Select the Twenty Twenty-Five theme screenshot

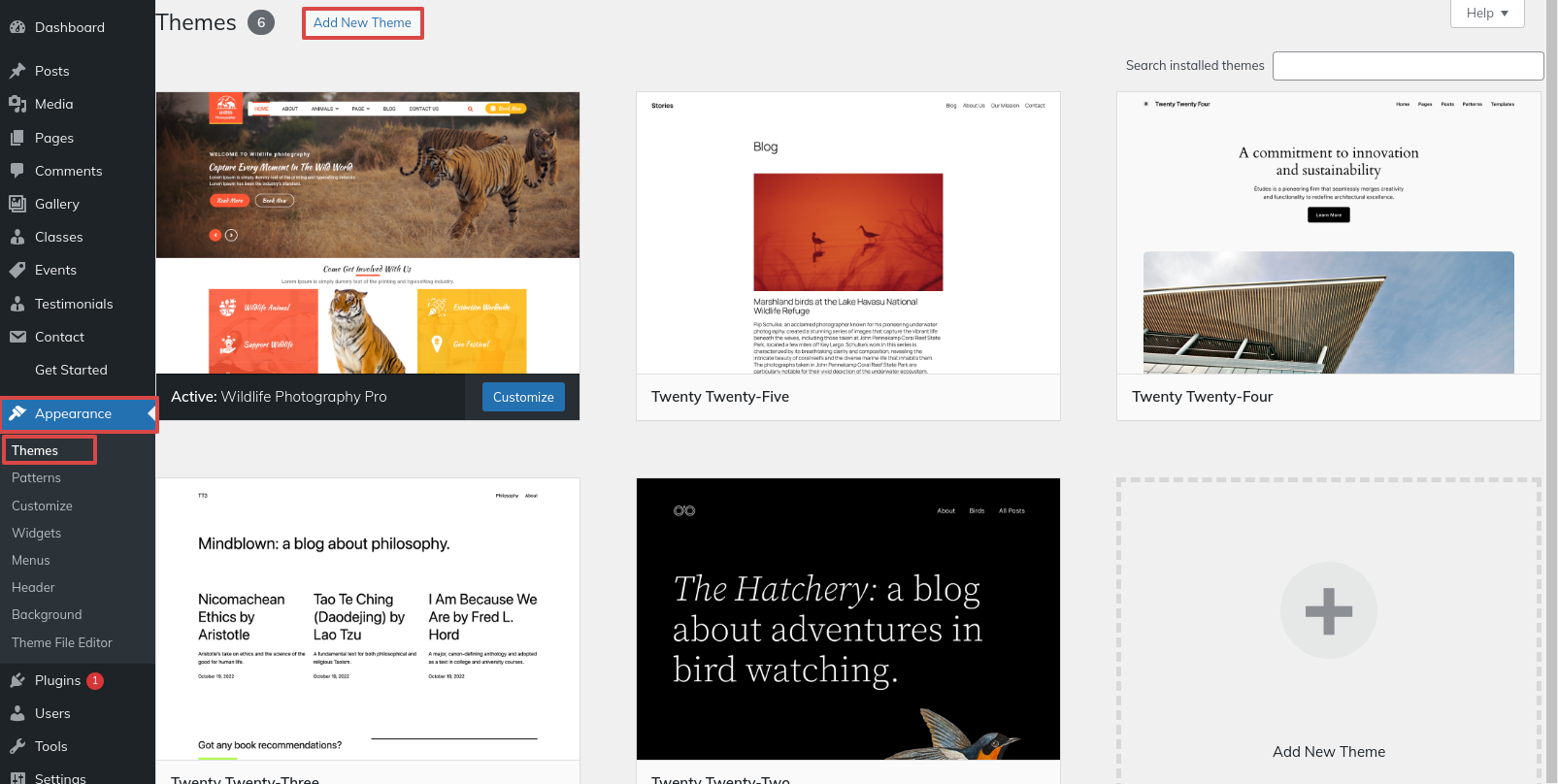coord(848,233)
